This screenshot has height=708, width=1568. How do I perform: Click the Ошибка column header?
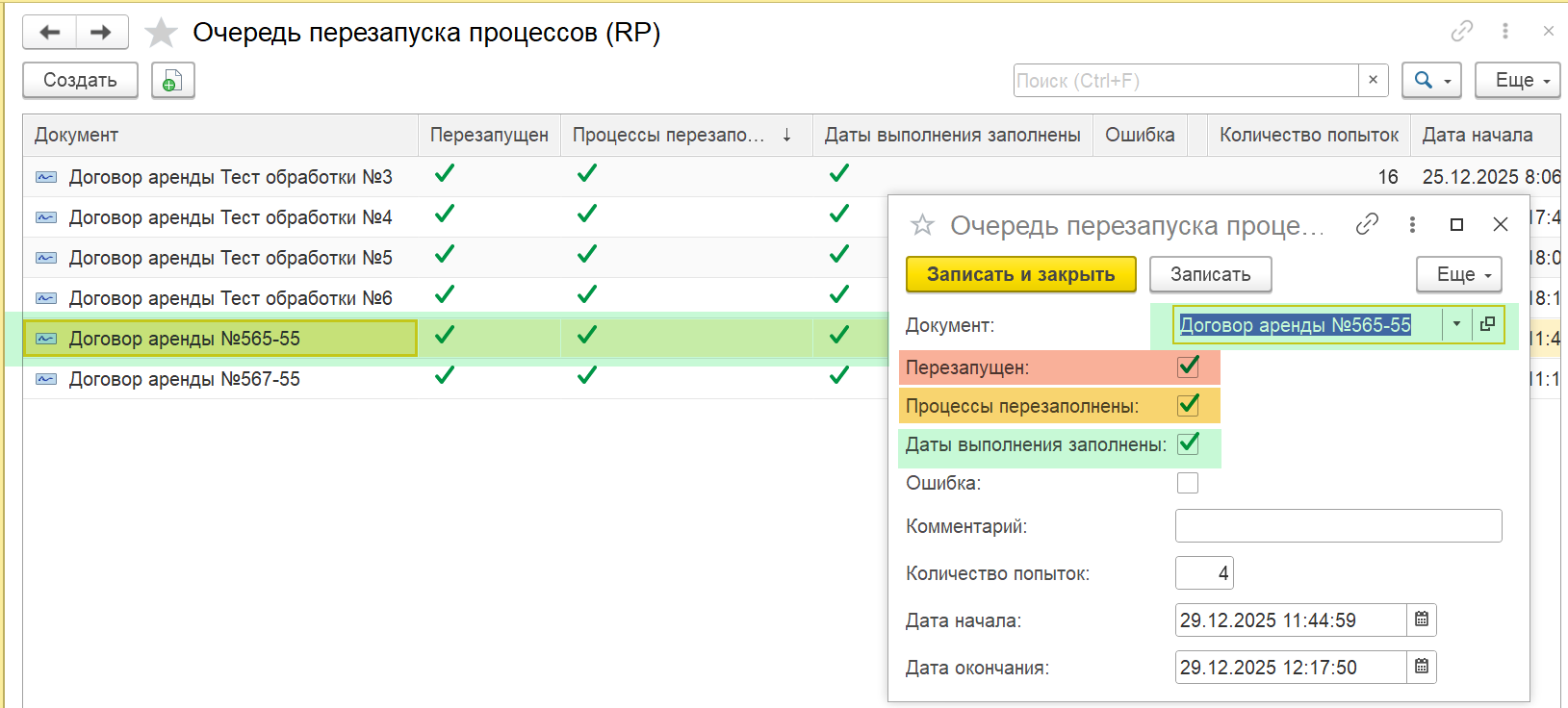point(1140,136)
